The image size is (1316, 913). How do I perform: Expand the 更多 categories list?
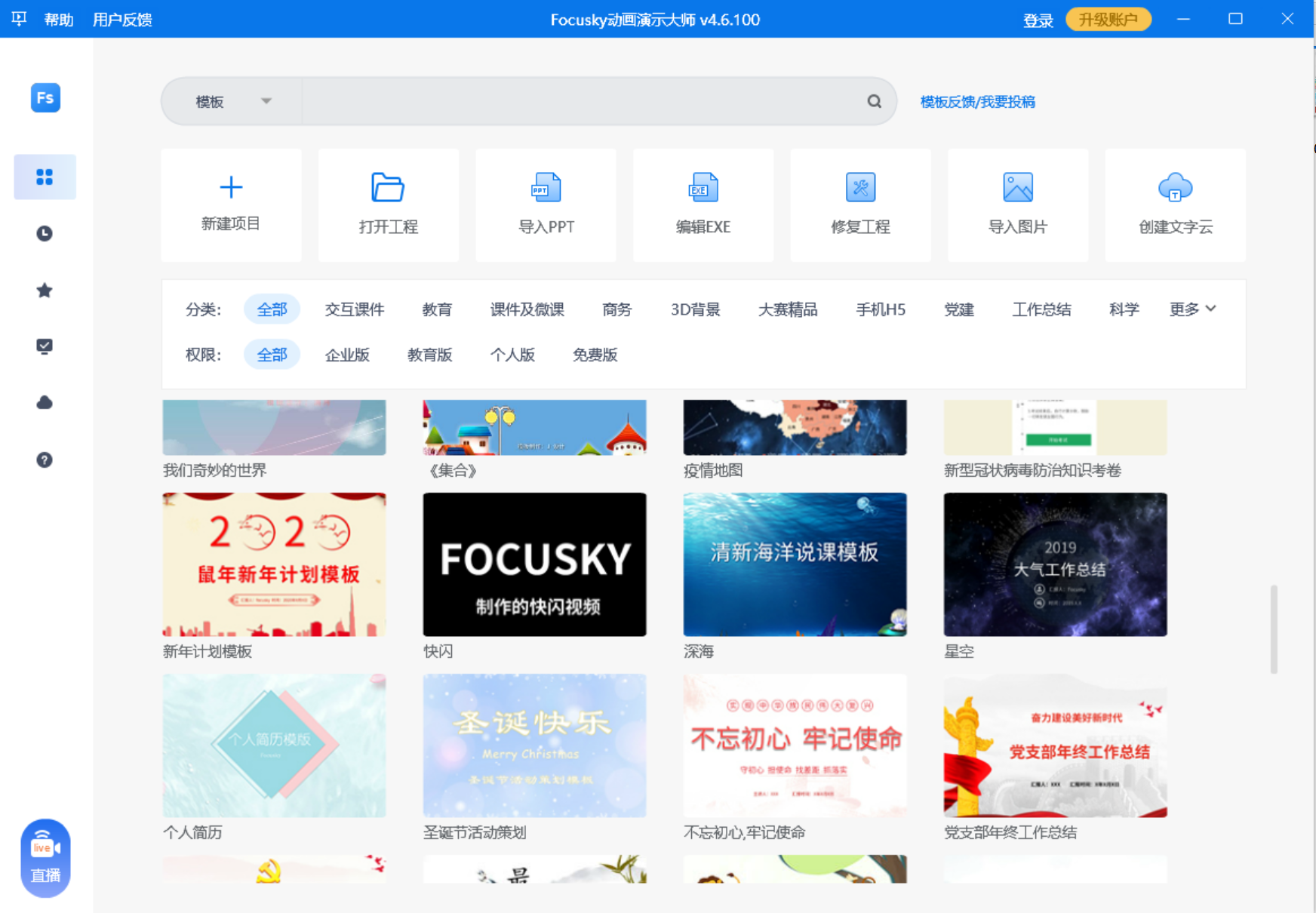pos(1192,309)
